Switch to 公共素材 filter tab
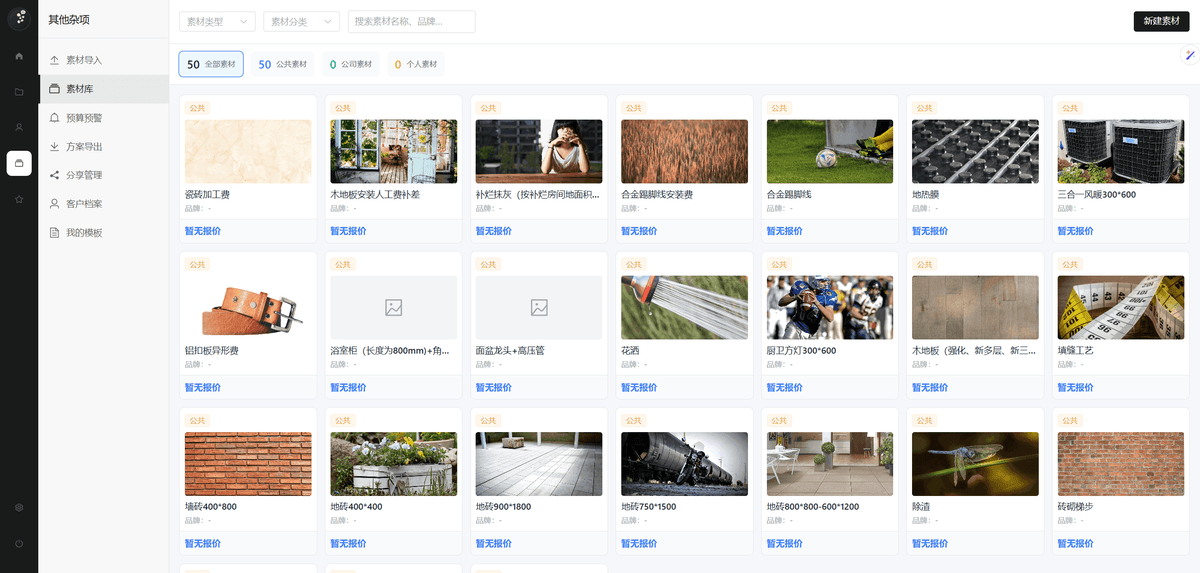This screenshot has height=573, width=1200. [282, 65]
